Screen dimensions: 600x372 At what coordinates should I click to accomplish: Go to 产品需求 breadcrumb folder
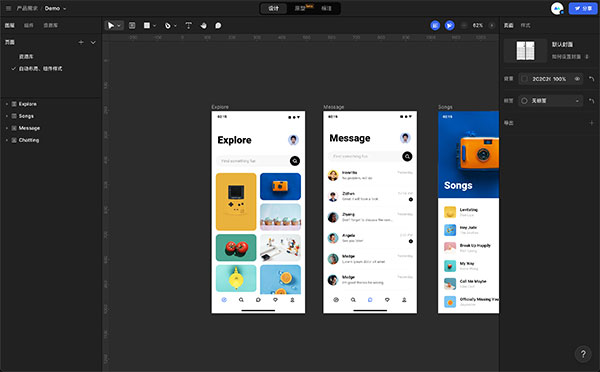click(27, 8)
